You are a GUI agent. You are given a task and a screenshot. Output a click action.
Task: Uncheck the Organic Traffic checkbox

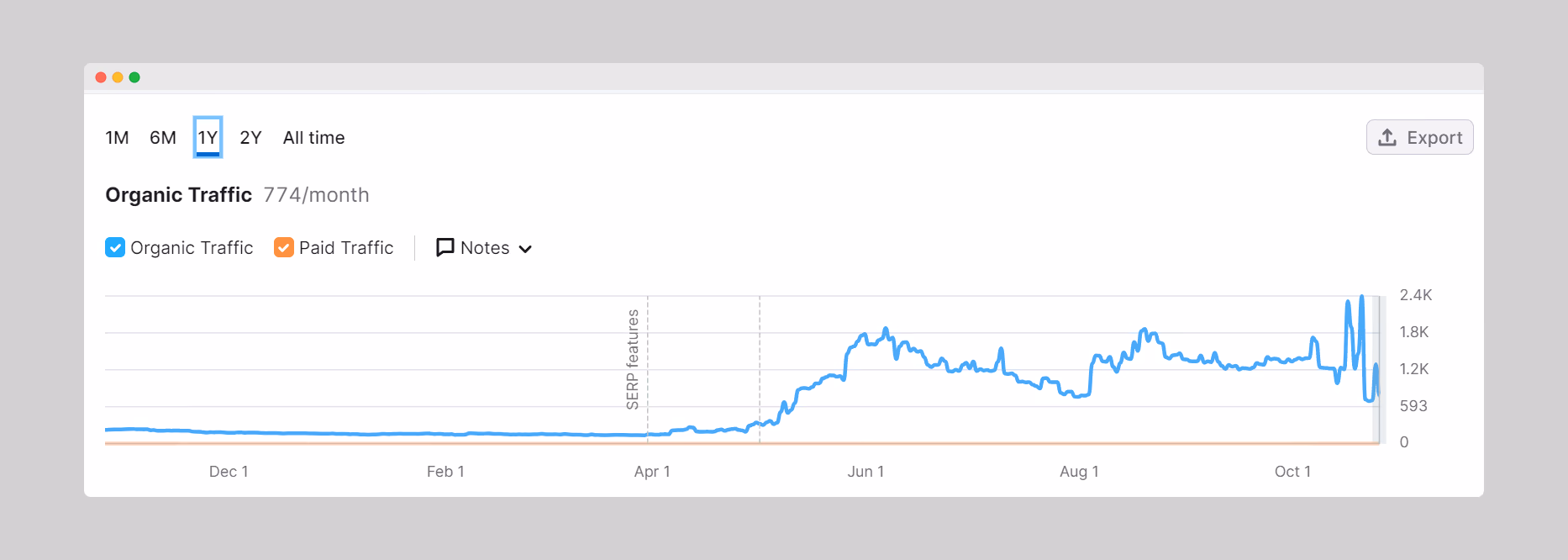pyautogui.click(x=115, y=247)
